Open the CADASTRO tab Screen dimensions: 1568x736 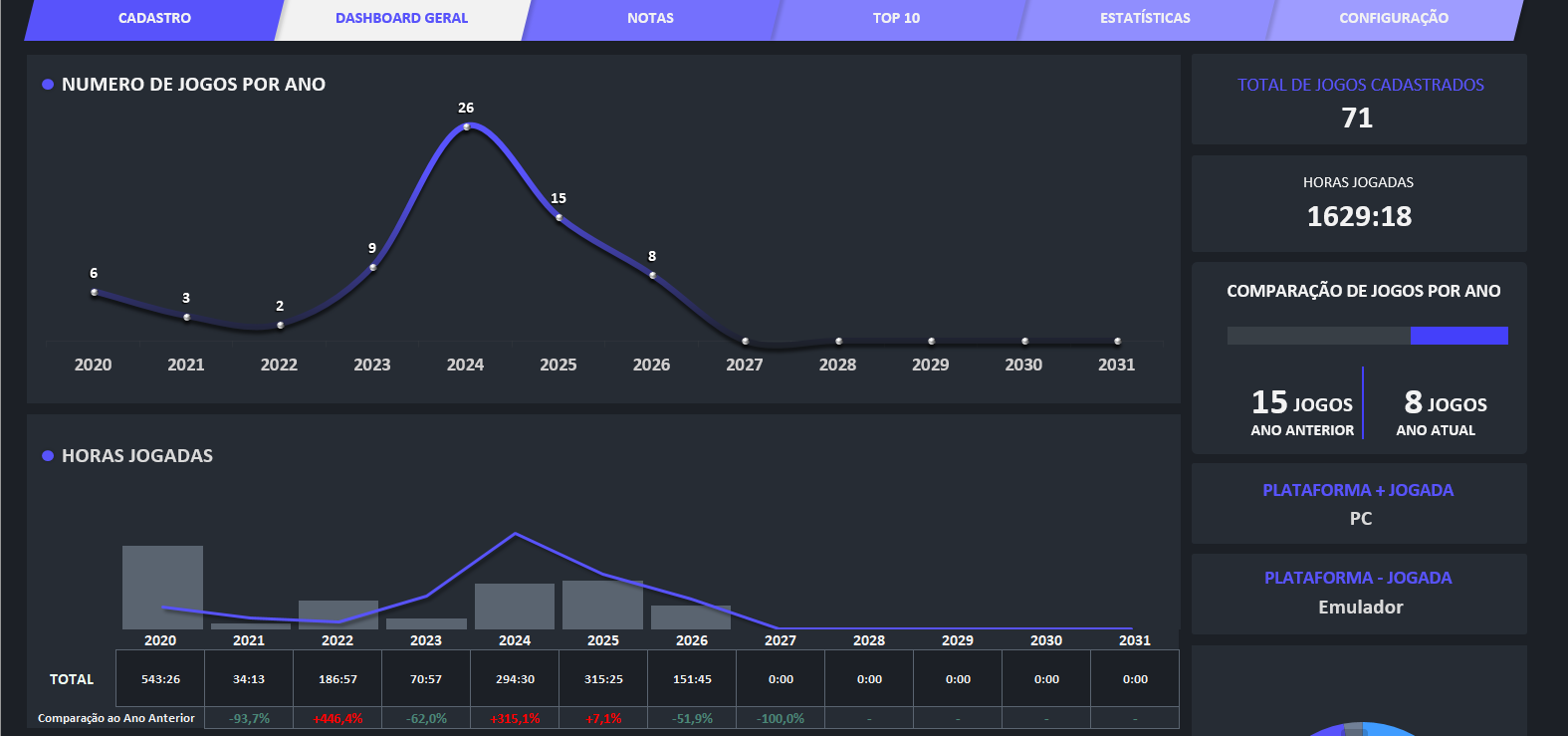pyautogui.click(x=154, y=19)
